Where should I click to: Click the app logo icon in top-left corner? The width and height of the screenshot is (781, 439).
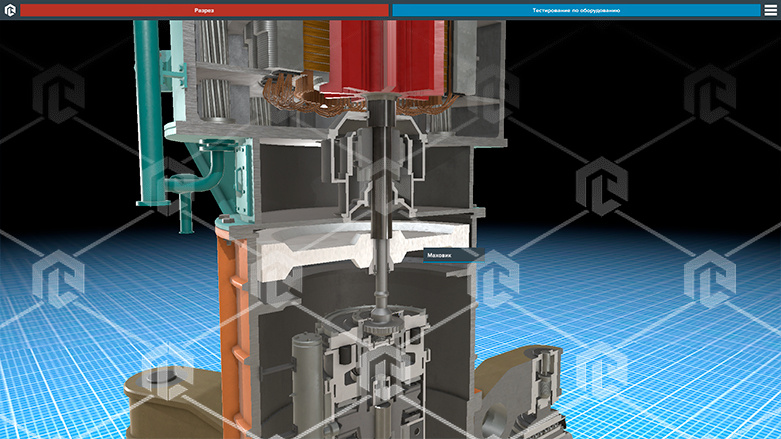pos(10,10)
